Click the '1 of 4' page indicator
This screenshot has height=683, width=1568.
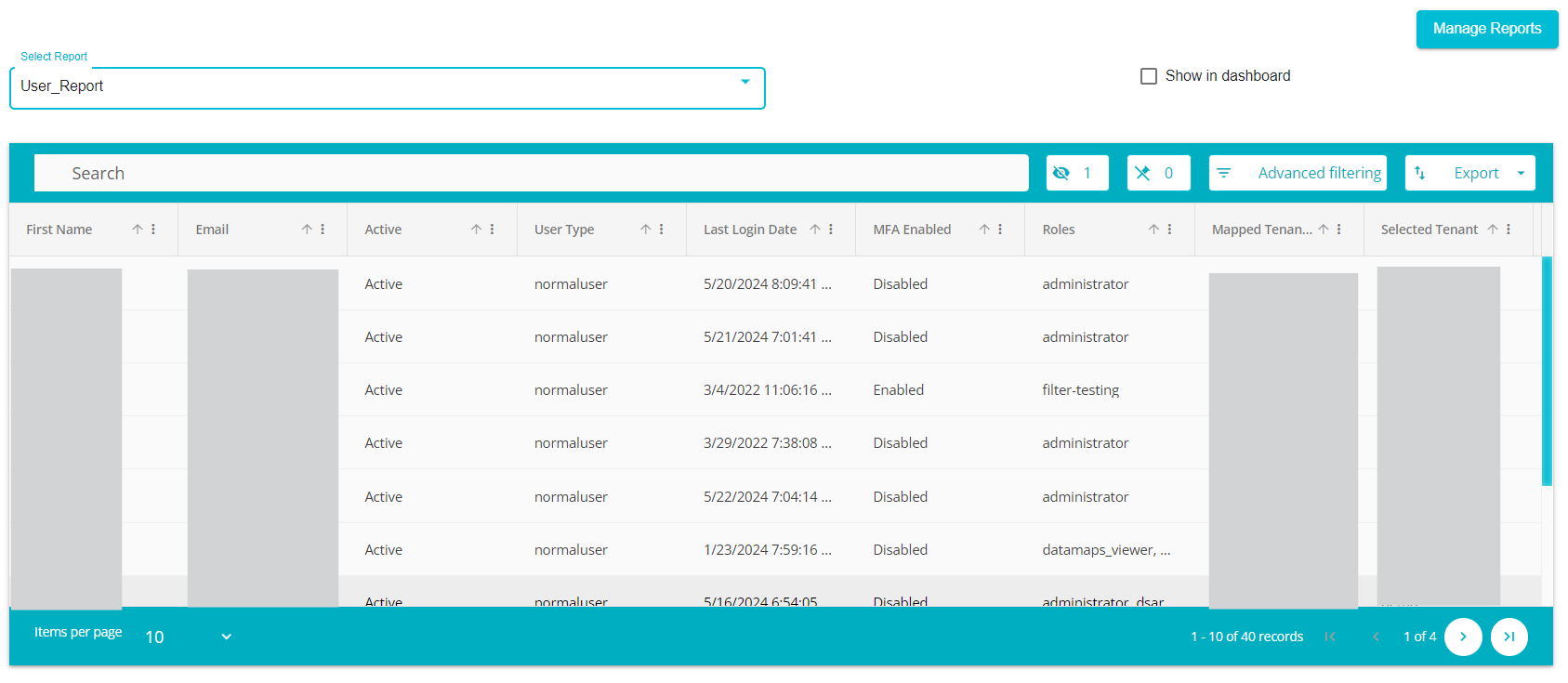pyautogui.click(x=1420, y=637)
